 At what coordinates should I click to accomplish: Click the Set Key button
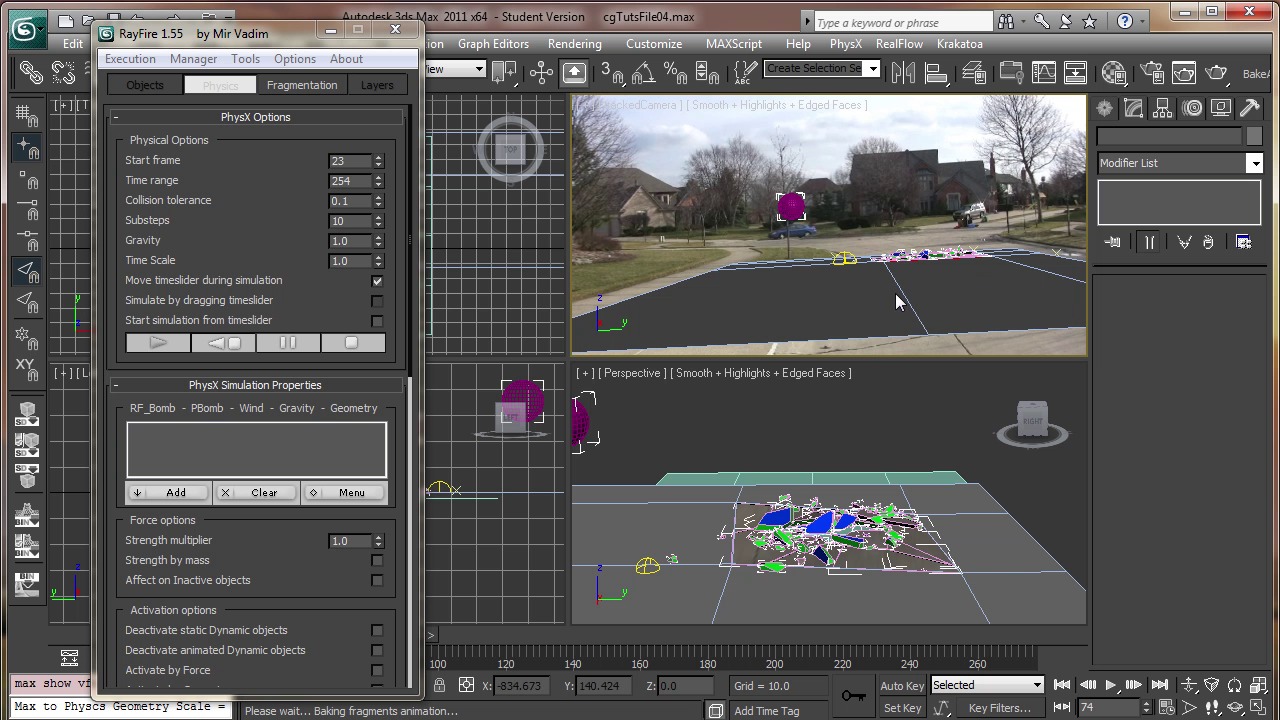click(x=902, y=708)
